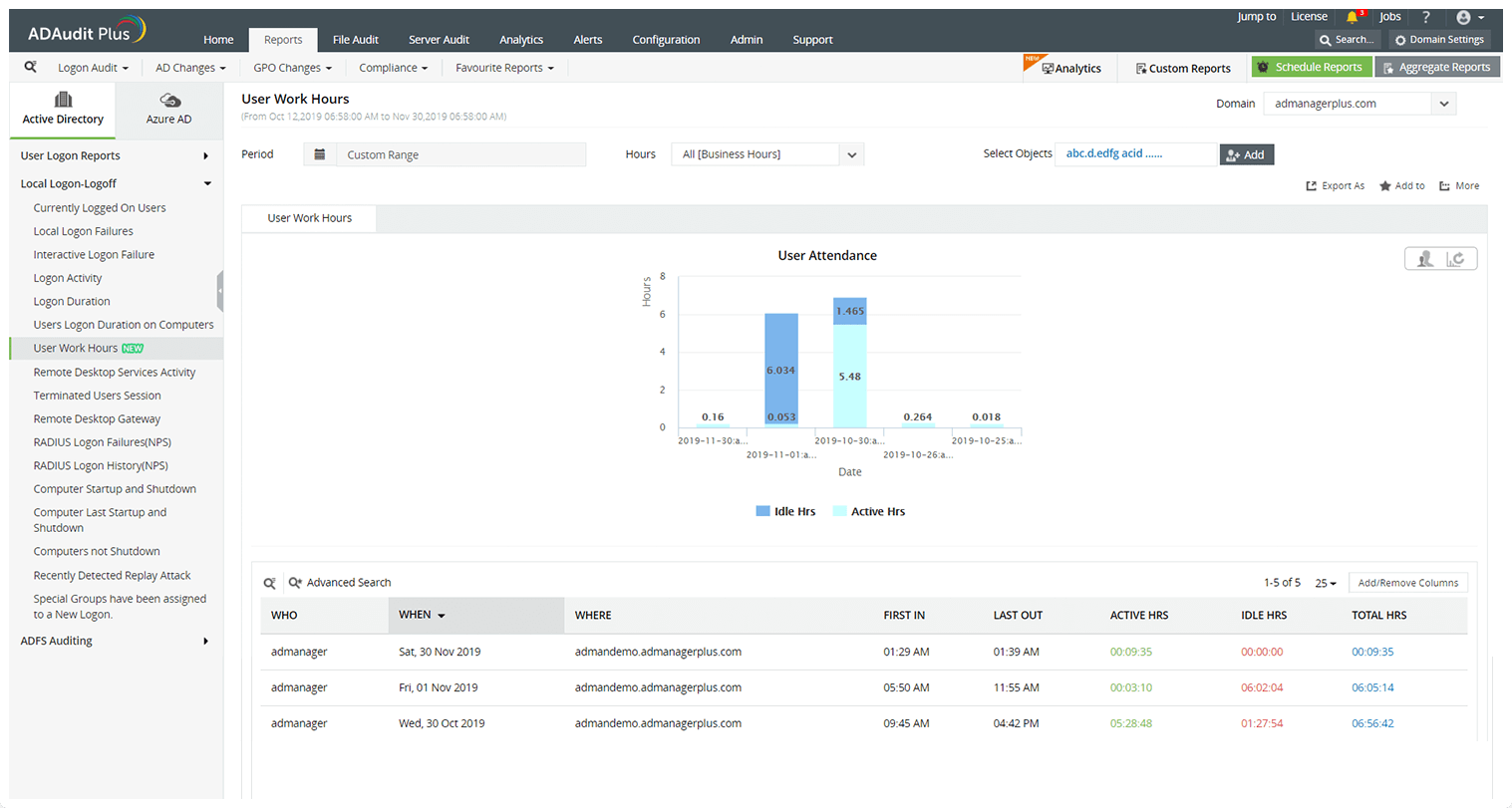Image resolution: width=1512 pixels, height=808 pixels.
Task: Collapse the left sidebar panel handle
Action: click(x=219, y=291)
